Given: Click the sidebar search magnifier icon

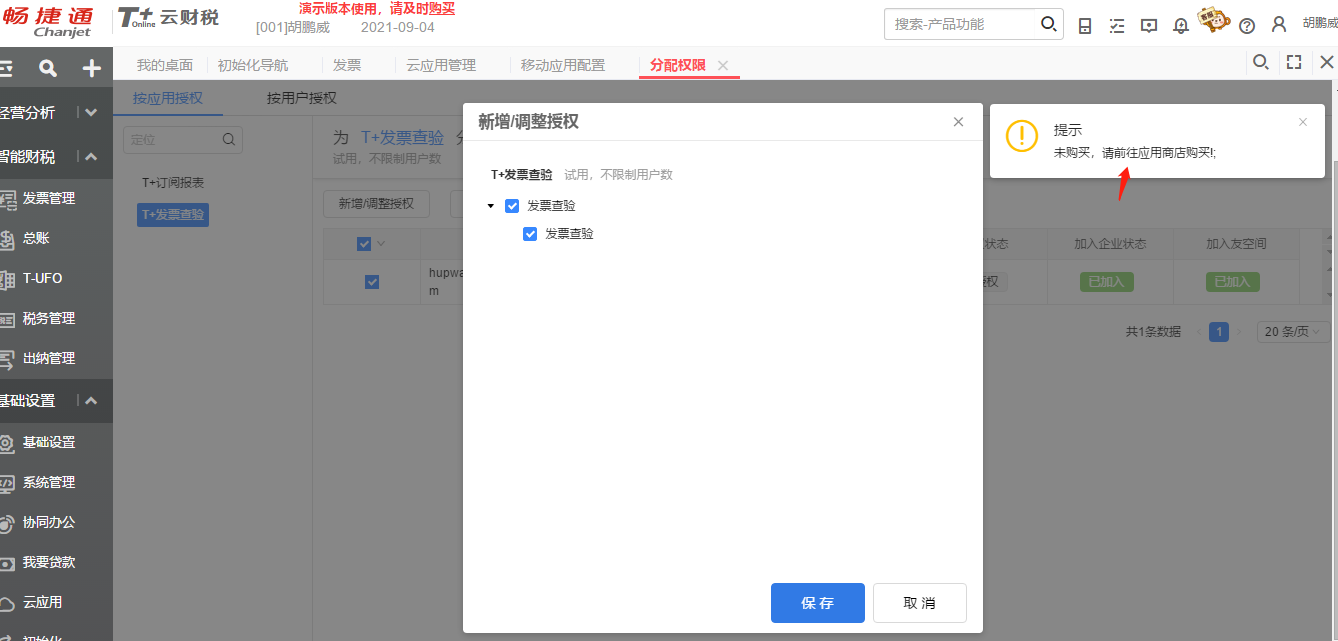Looking at the screenshot, I should [47, 68].
